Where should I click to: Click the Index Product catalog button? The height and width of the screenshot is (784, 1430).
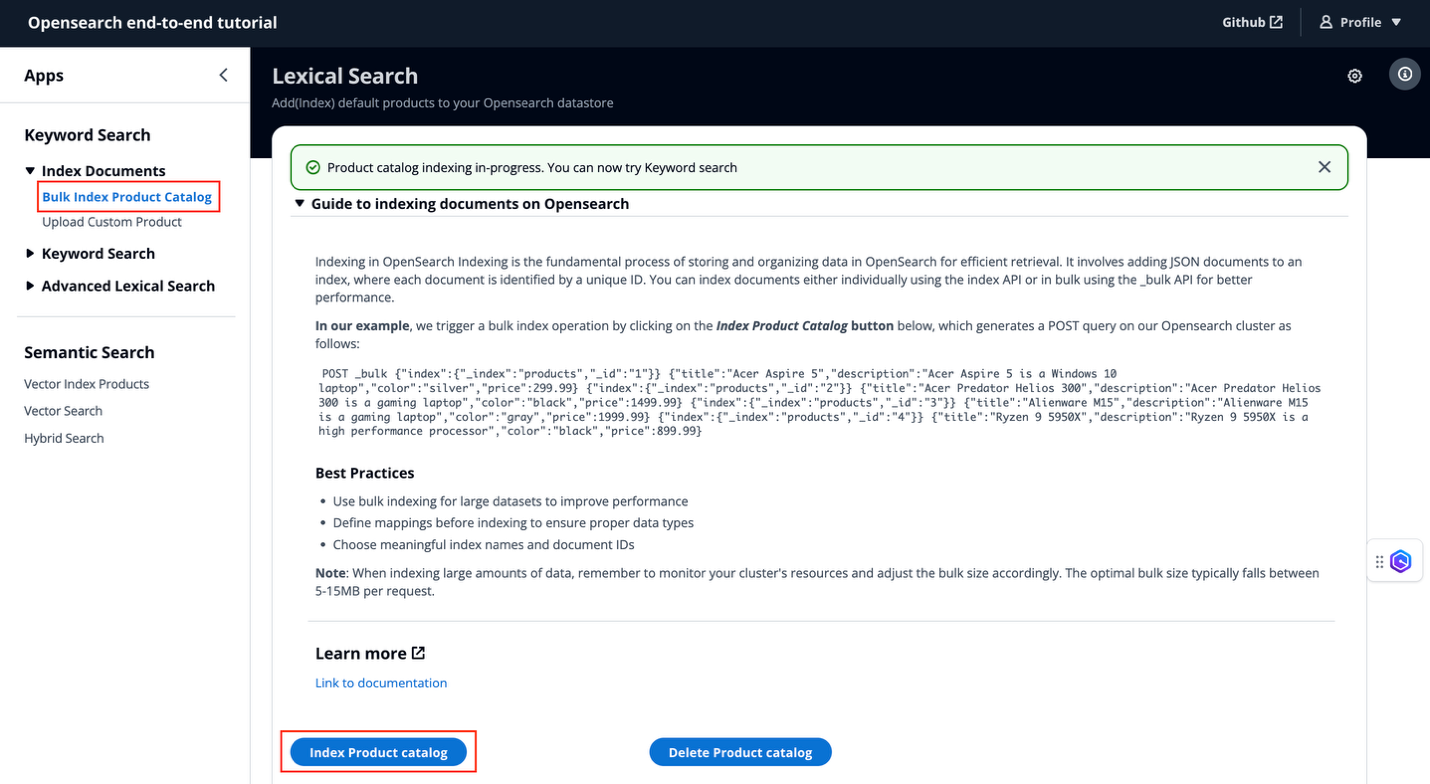tap(378, 751)
